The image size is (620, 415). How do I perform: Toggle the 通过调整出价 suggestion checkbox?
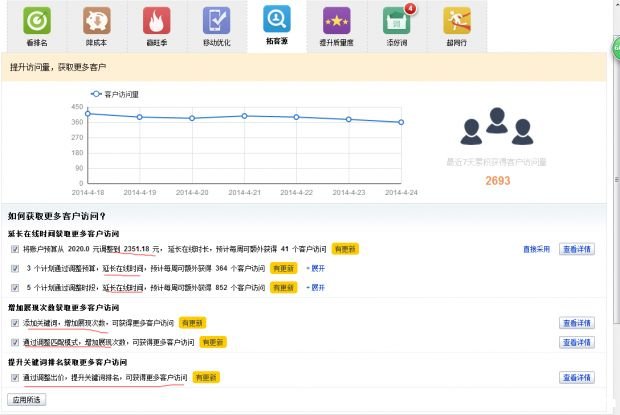tap(15, 377)
